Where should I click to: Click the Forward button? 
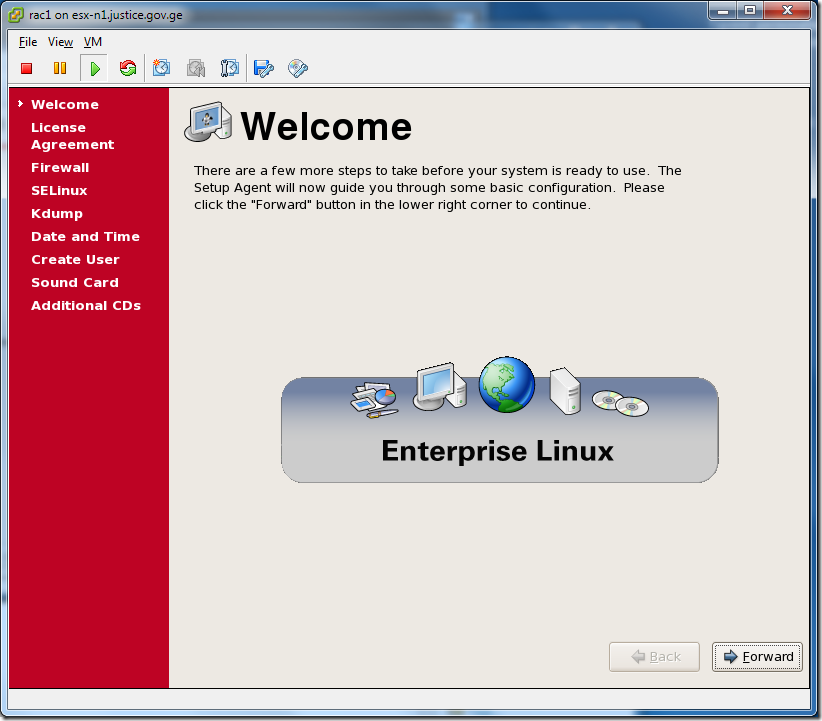[x=757, y=657]
